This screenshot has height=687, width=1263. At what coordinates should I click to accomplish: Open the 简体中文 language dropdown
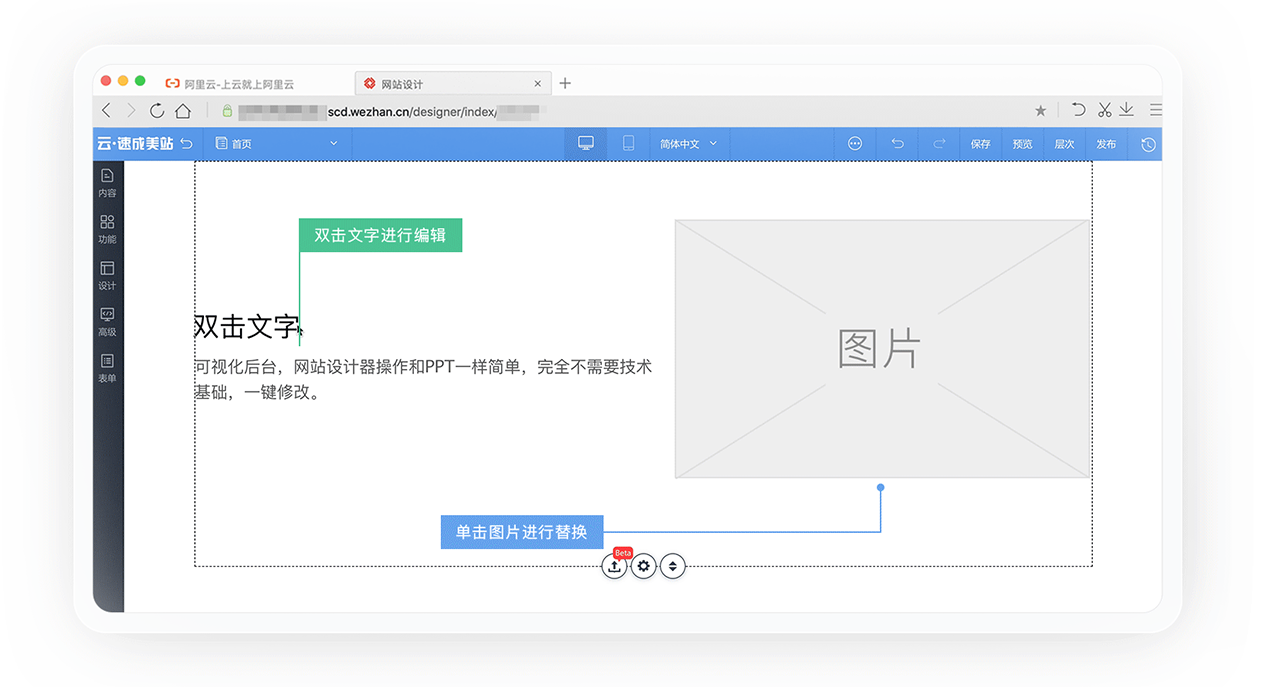[x=689, y=144]
